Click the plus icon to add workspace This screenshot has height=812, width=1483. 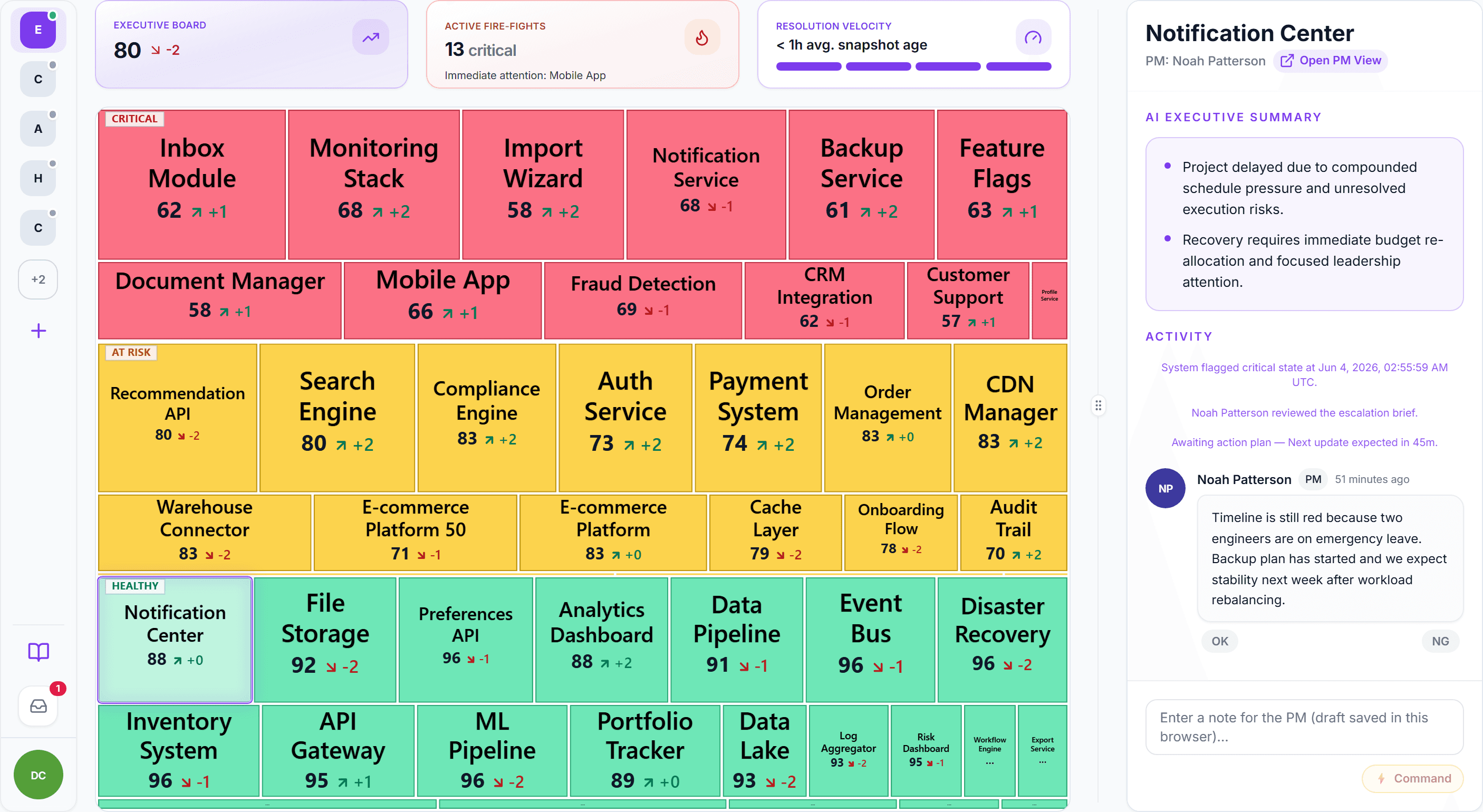[38, 331]
